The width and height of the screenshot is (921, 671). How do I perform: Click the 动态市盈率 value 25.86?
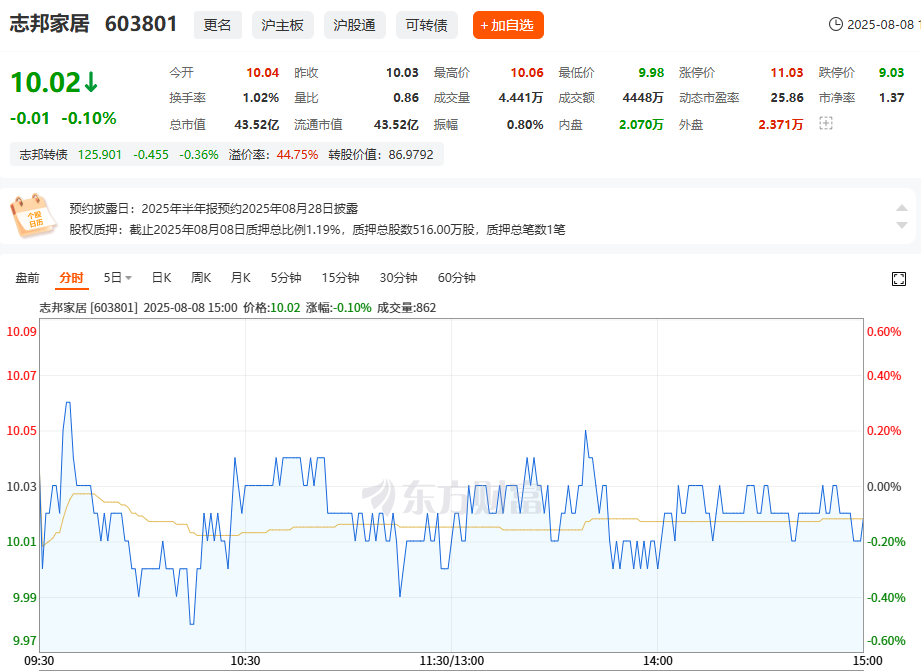(x=787, y=98)
